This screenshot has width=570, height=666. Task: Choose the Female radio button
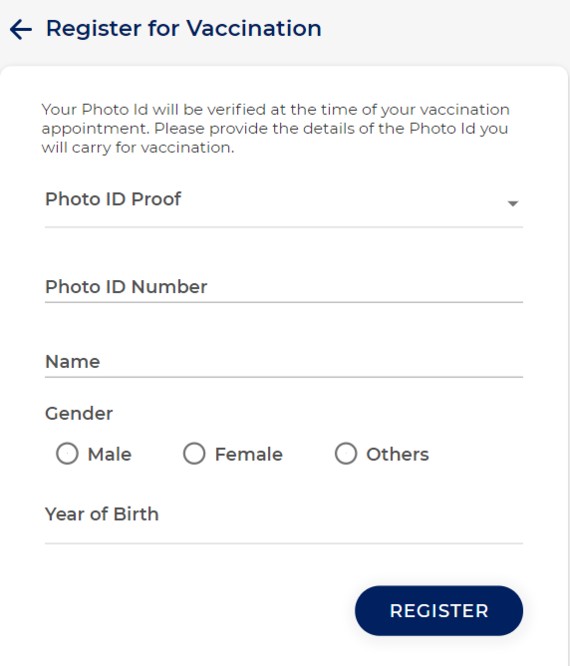(194, 454)
